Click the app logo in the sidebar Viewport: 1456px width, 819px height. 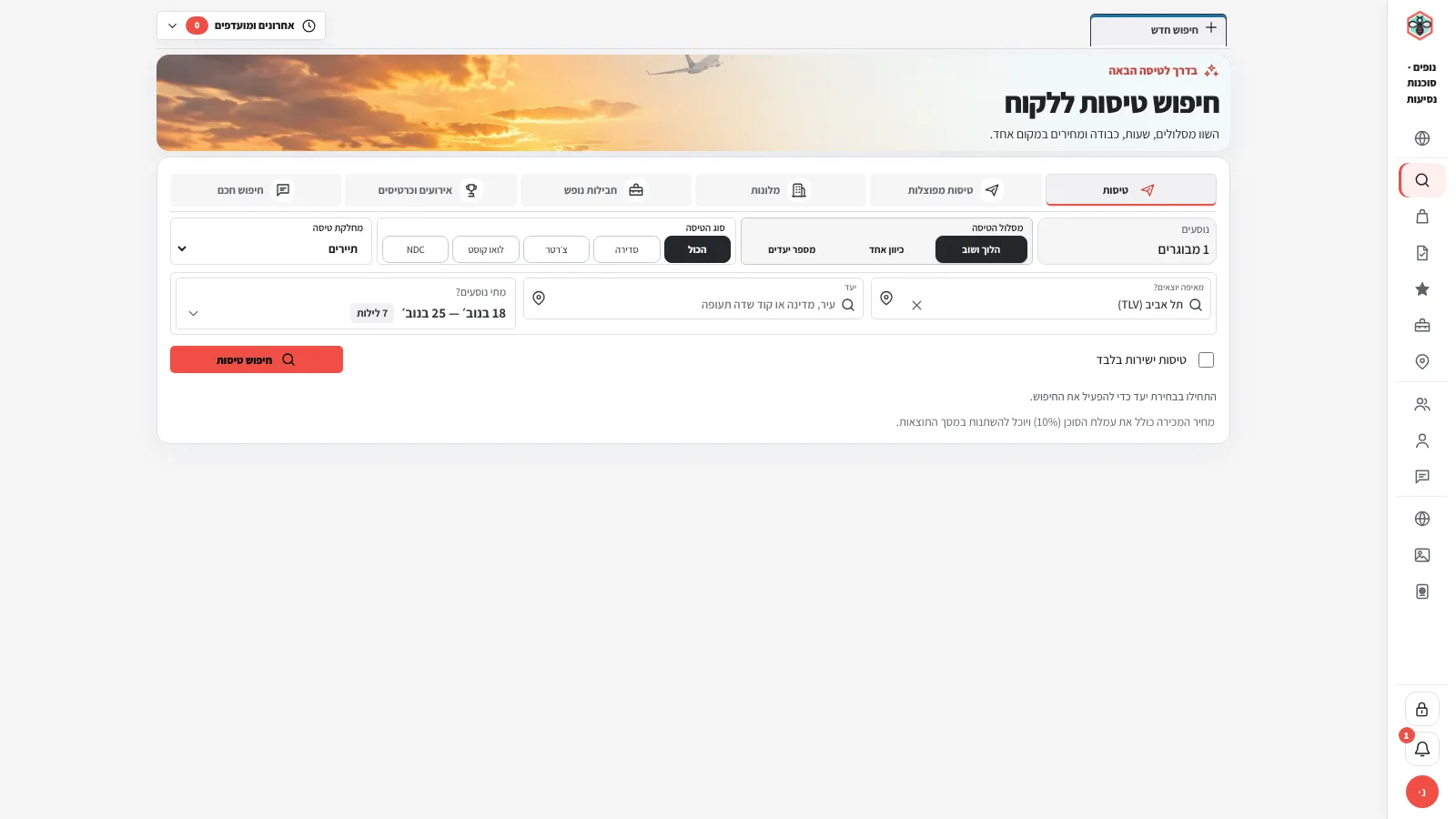coord(1420,25)
